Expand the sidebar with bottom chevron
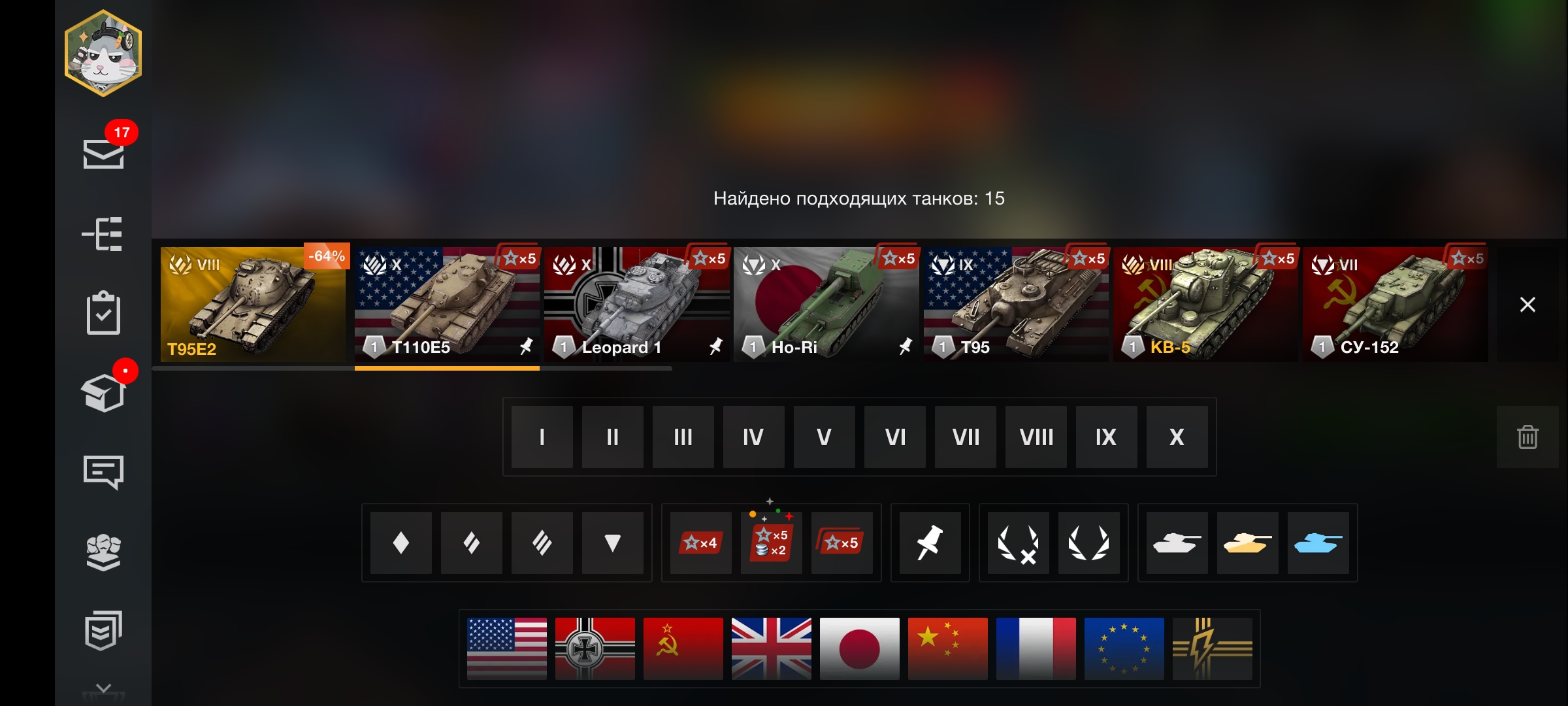The image size is (1568, 706). coord(103,689)
